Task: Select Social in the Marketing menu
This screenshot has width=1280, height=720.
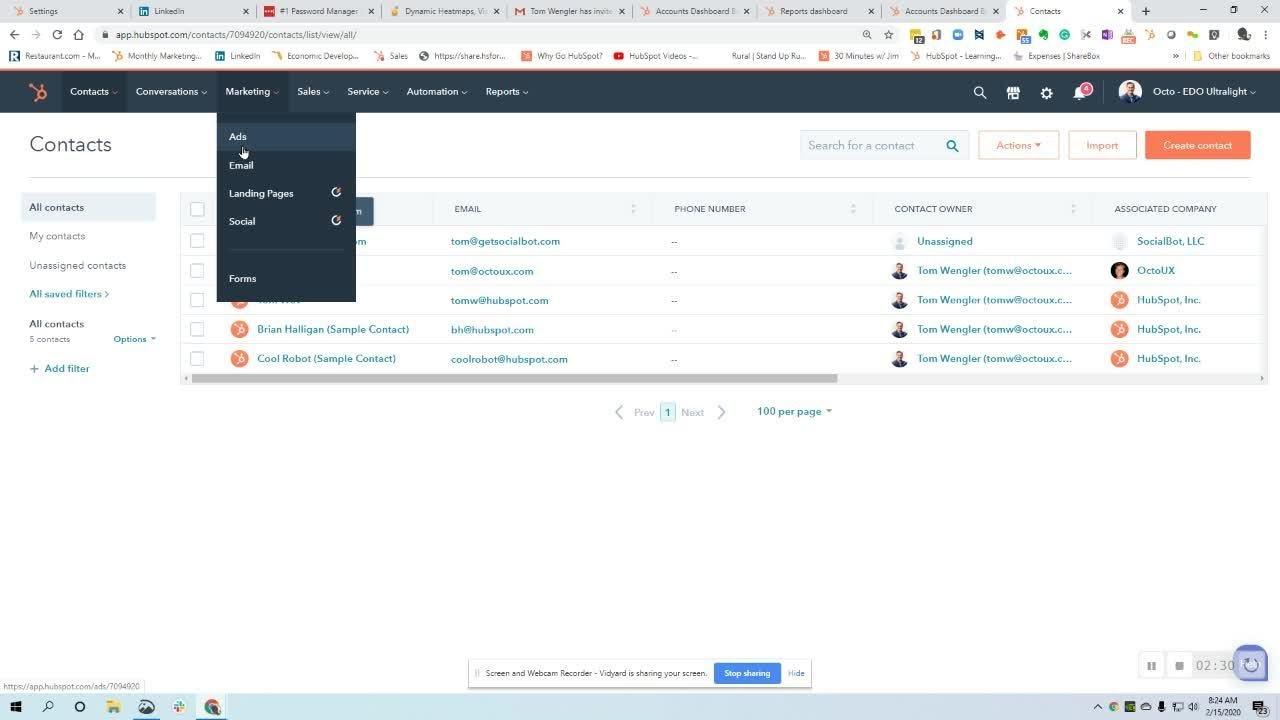Action: coord(286,221)
